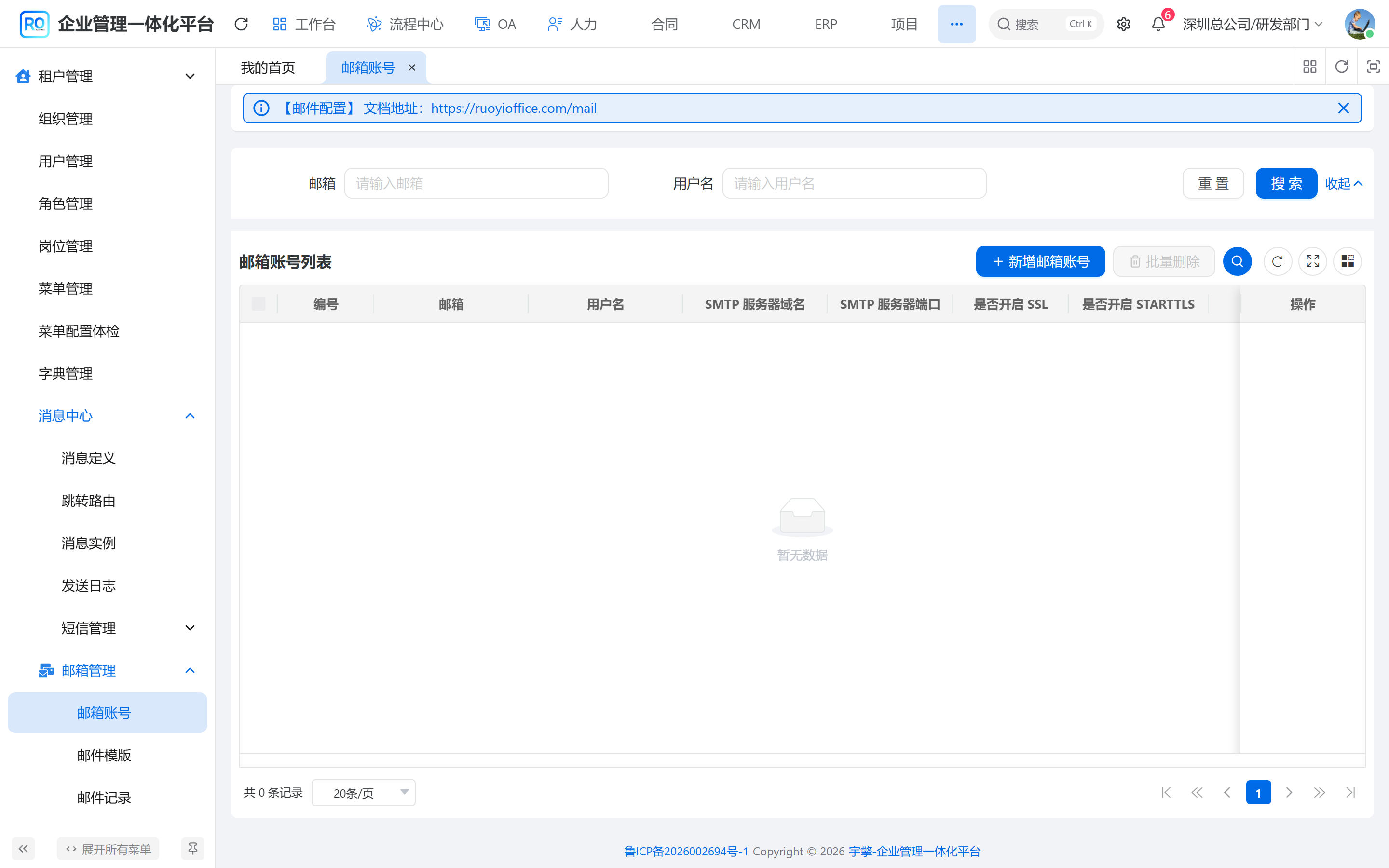Click the refresh icon beside platform title
This screenshot has width=1389, height=868.
241,24
